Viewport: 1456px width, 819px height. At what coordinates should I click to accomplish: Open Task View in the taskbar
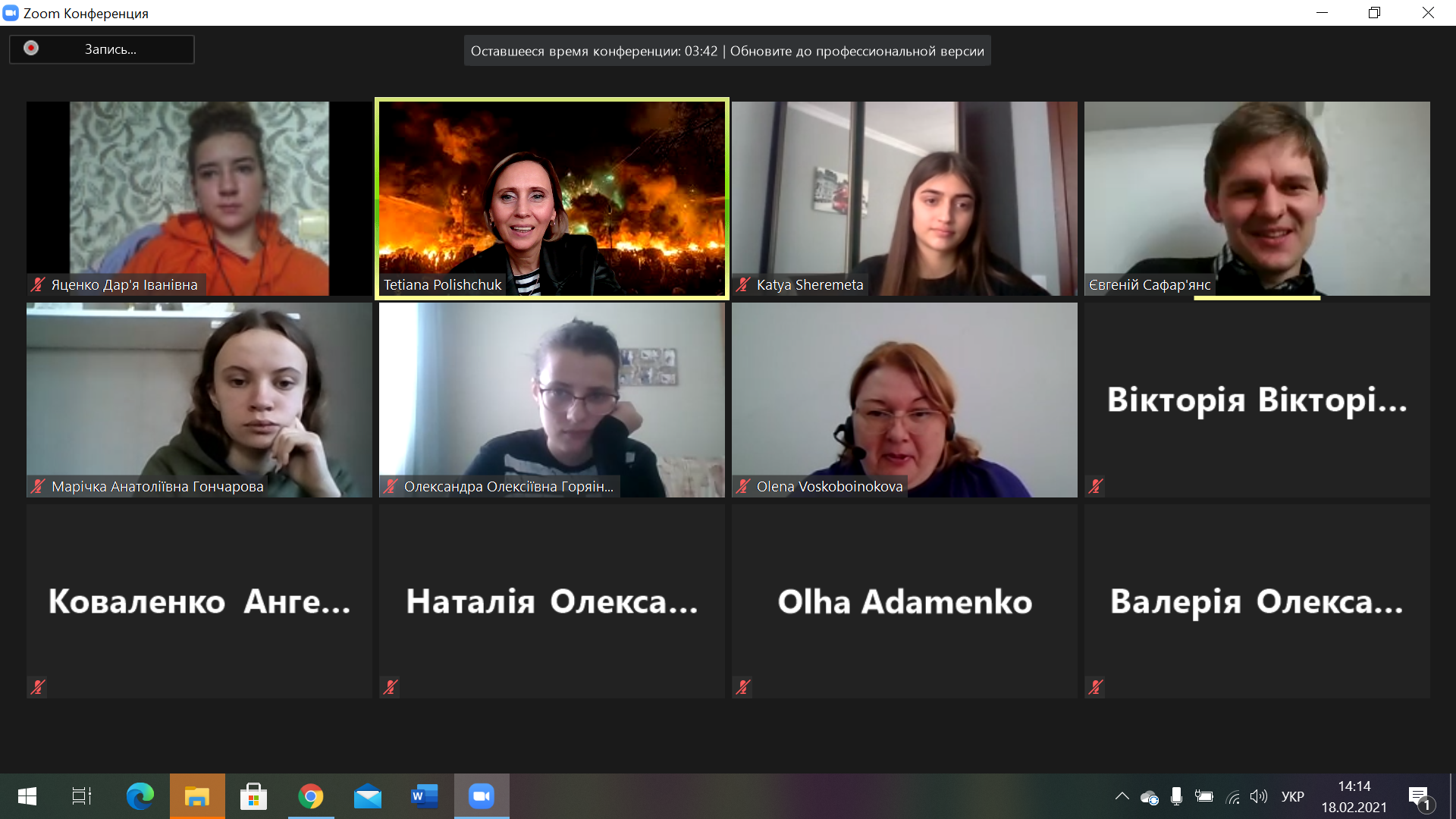tap(81, 796)
